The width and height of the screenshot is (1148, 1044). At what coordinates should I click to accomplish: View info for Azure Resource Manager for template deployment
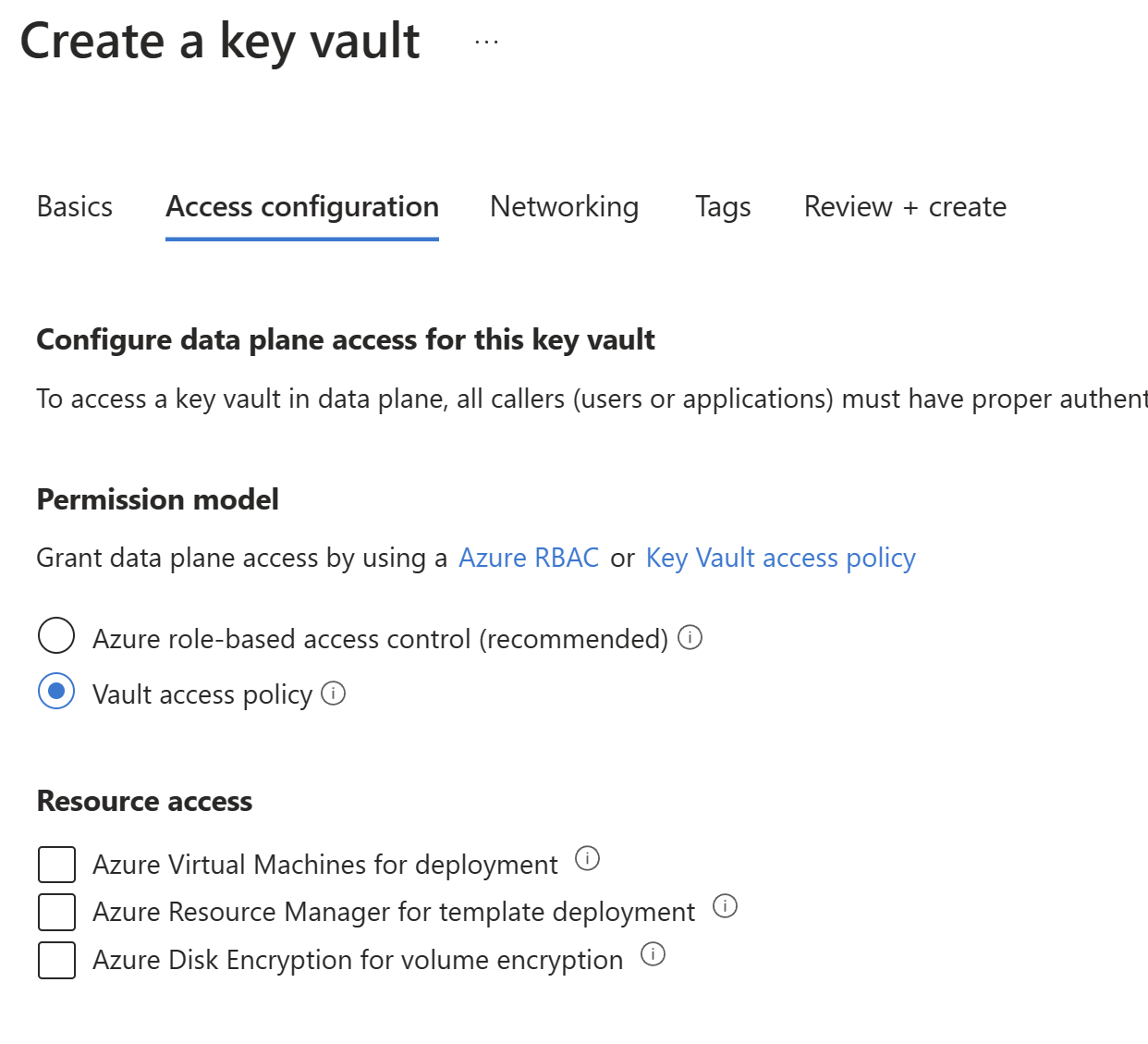click(725, 906)
